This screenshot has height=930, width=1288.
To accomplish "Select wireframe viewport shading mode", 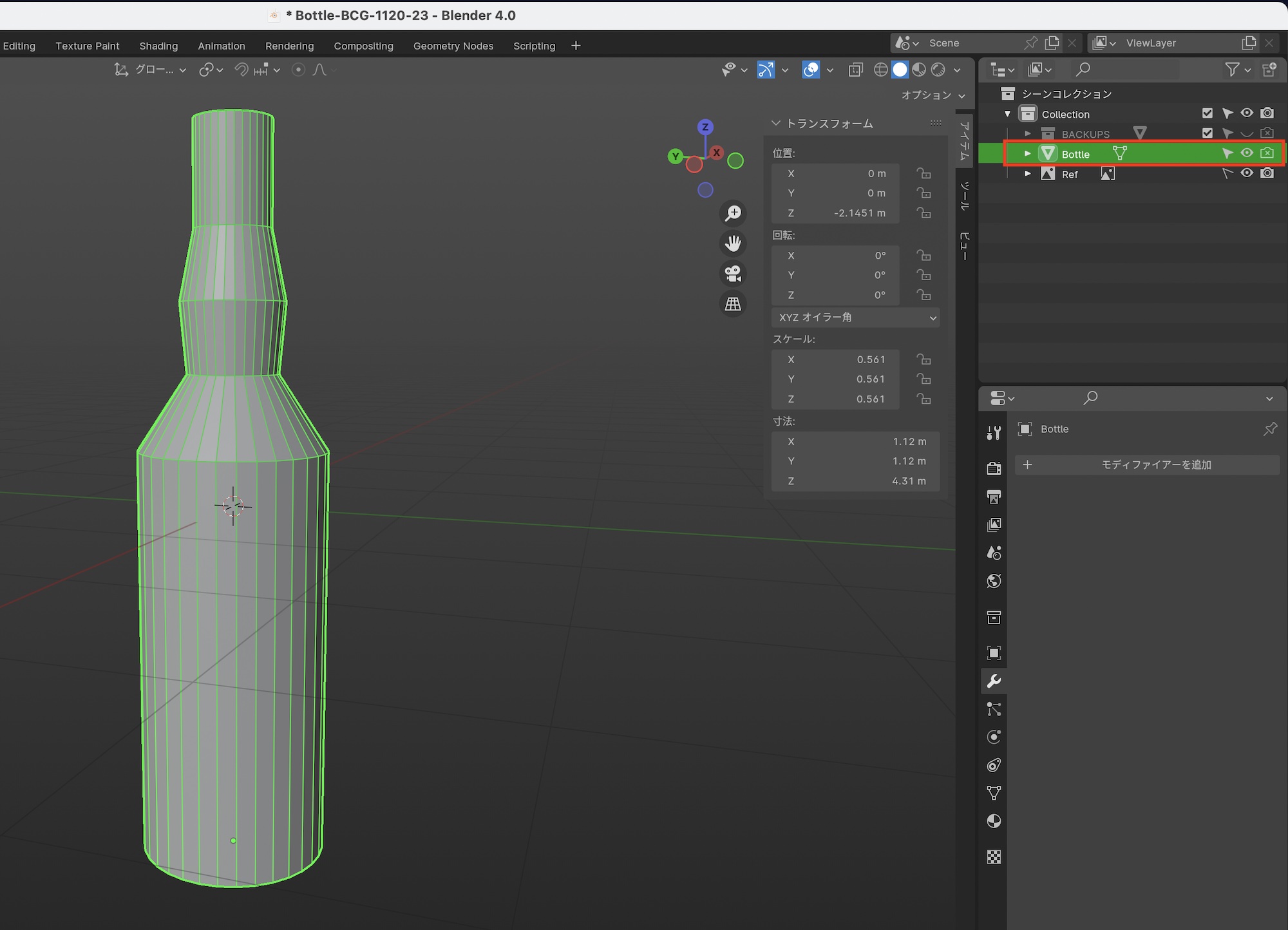I will tap(880, 70).
